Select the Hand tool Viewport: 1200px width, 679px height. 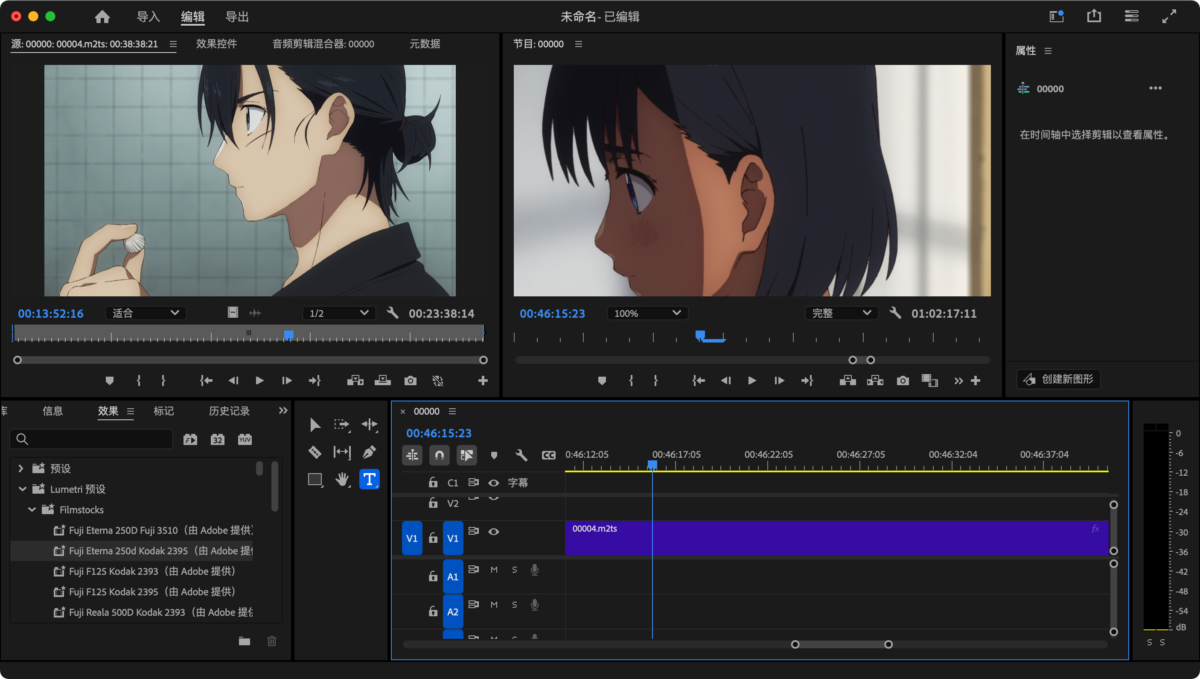[x=342, y=479]
